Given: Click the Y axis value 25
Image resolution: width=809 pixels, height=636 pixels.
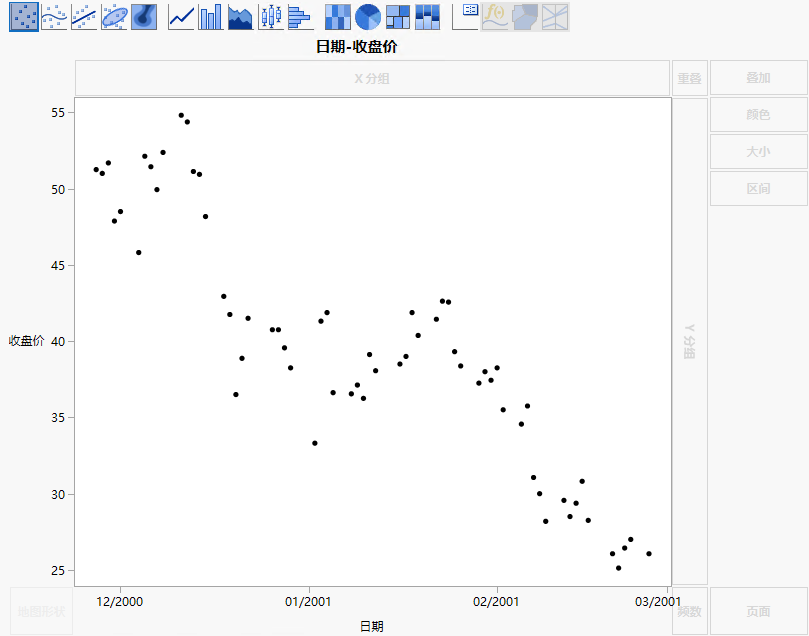Looking at the screenshot, I should [x=58, y=570].
